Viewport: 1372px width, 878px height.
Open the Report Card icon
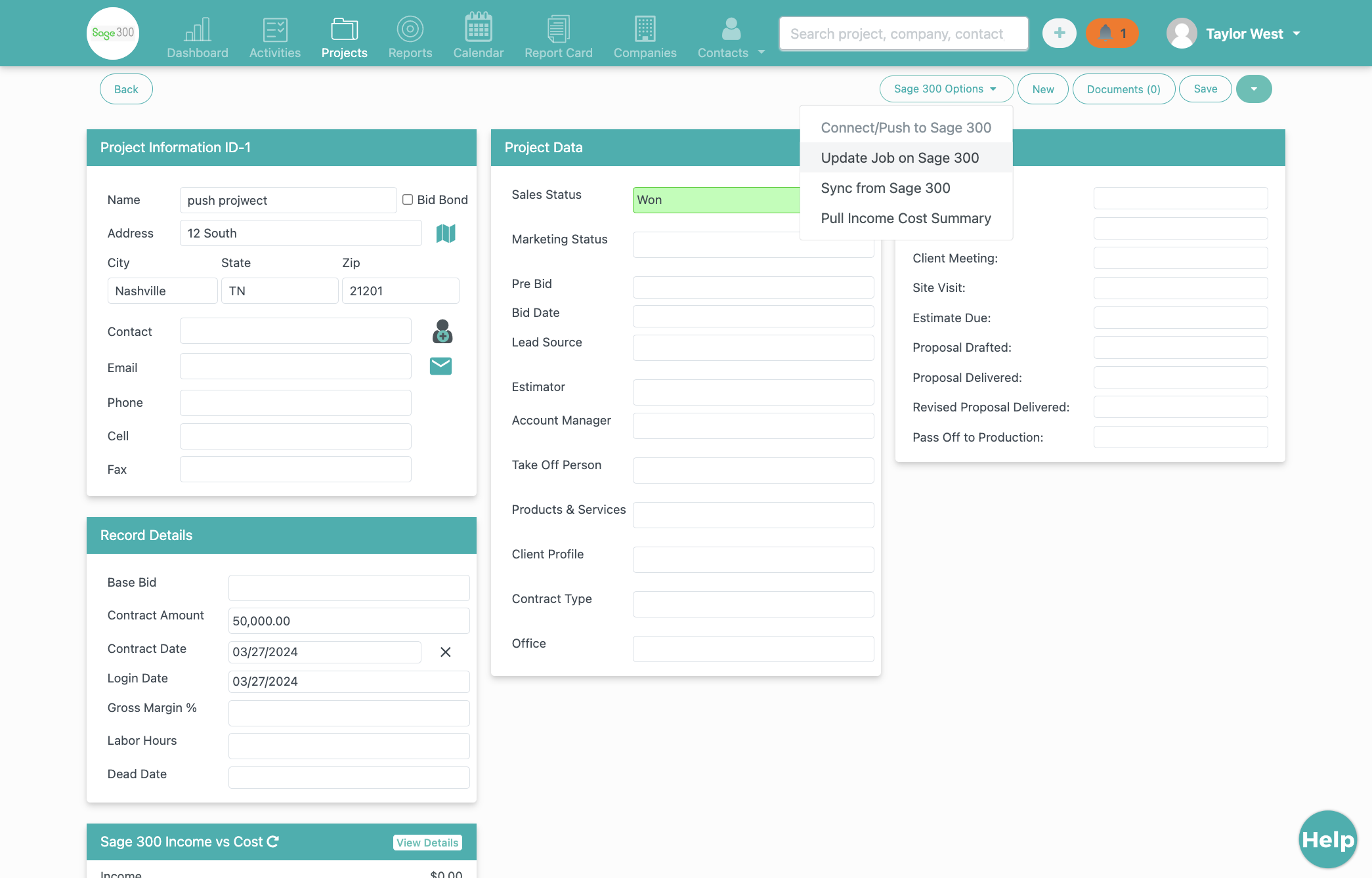[x=558, y=29]
